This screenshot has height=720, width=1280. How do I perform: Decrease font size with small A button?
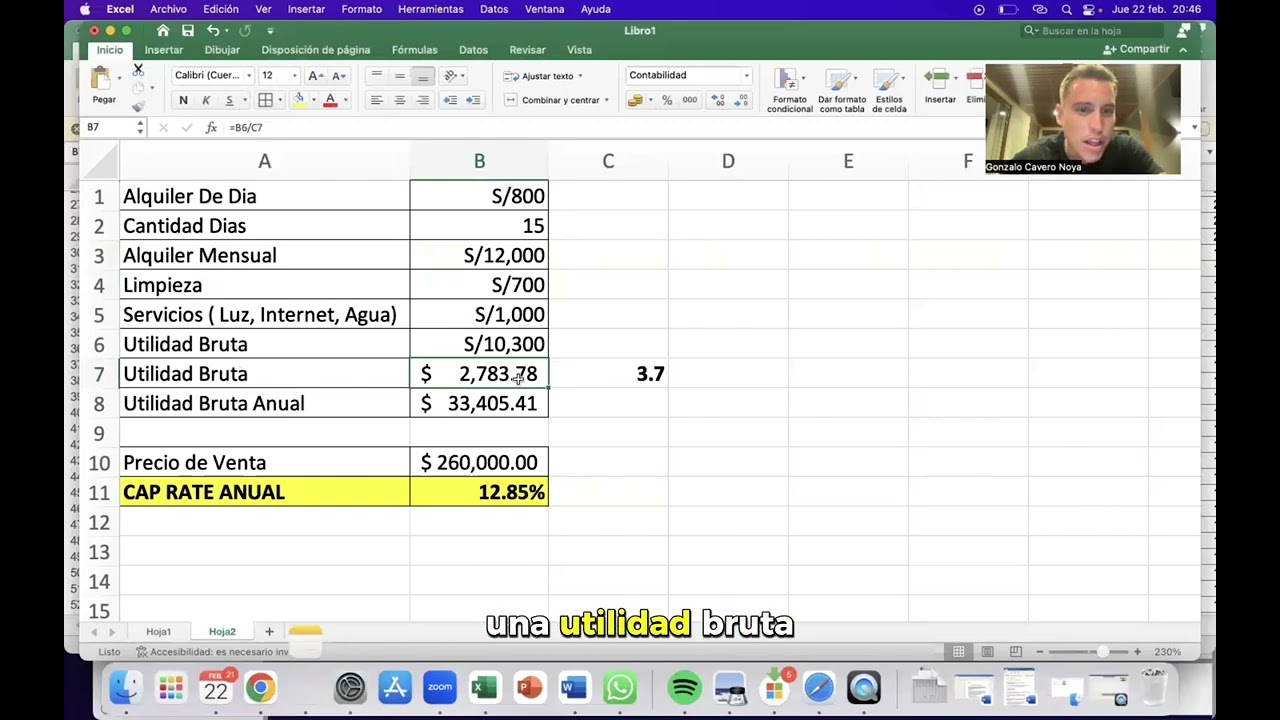click(x=339, y=76)
